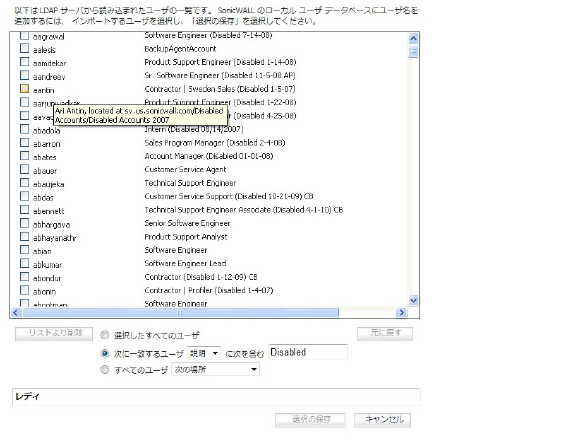The height and width of the screenshot is (444, 576).
Task: Click the Customer Service Agent description
Action: pyautogui.click(x=185, y=169)
